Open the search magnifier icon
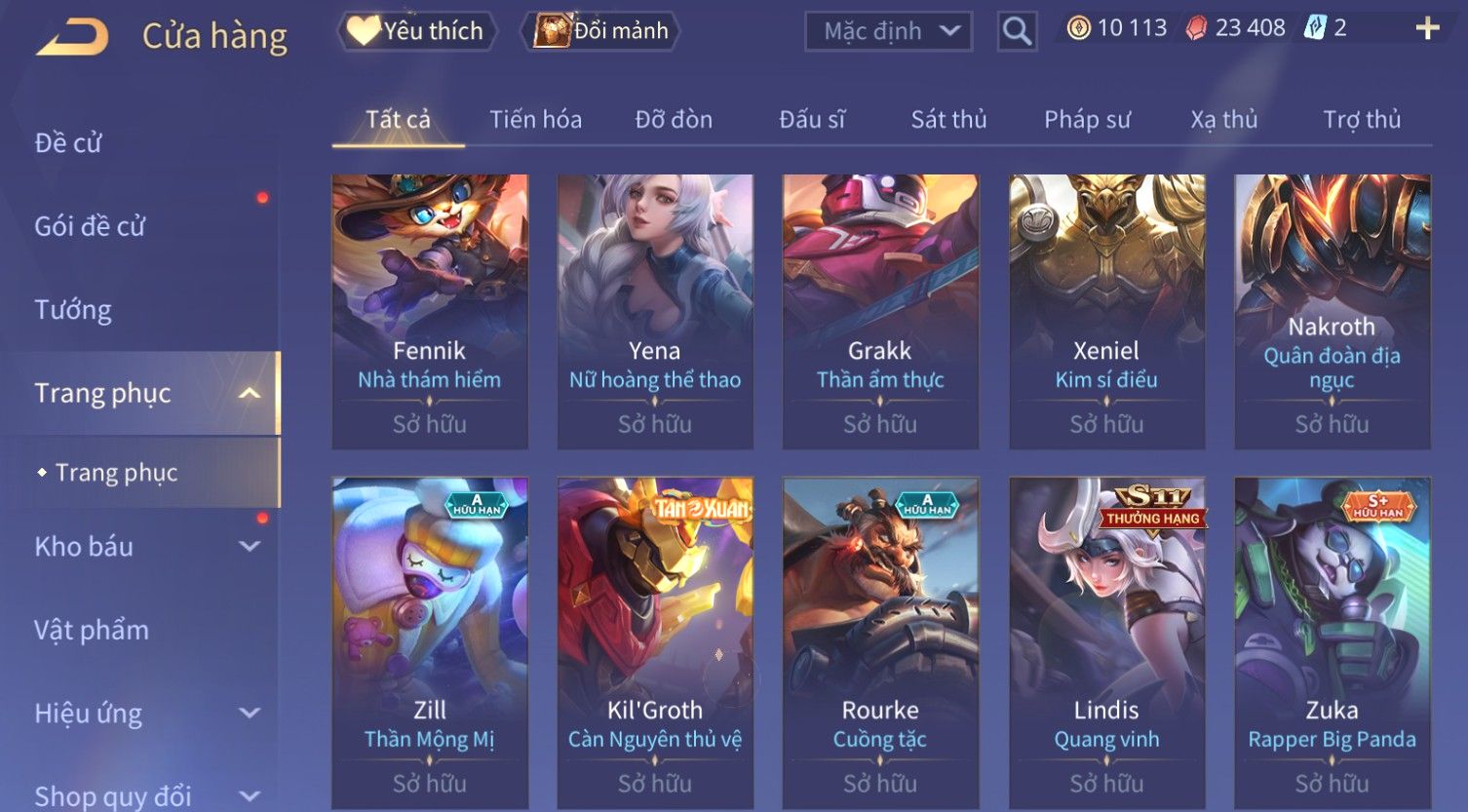This screenshot has height=812, width=1468. (x=1017, y=31)
